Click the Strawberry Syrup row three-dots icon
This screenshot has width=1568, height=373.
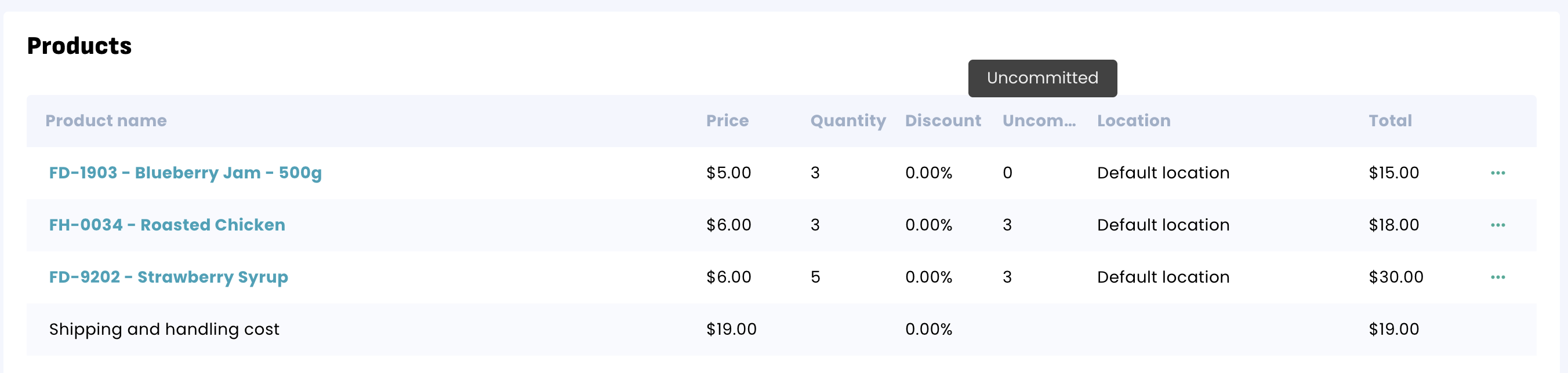point(1497,277)
